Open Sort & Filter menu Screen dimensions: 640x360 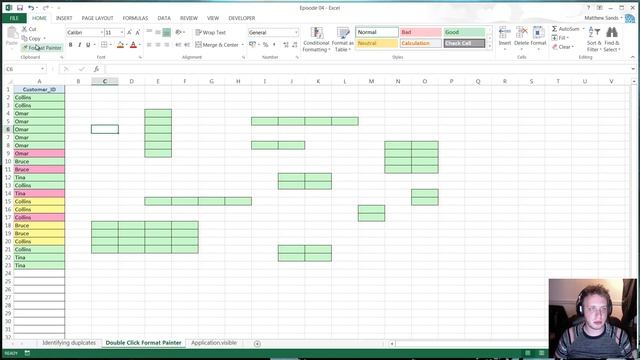click(x=594, y=39)
